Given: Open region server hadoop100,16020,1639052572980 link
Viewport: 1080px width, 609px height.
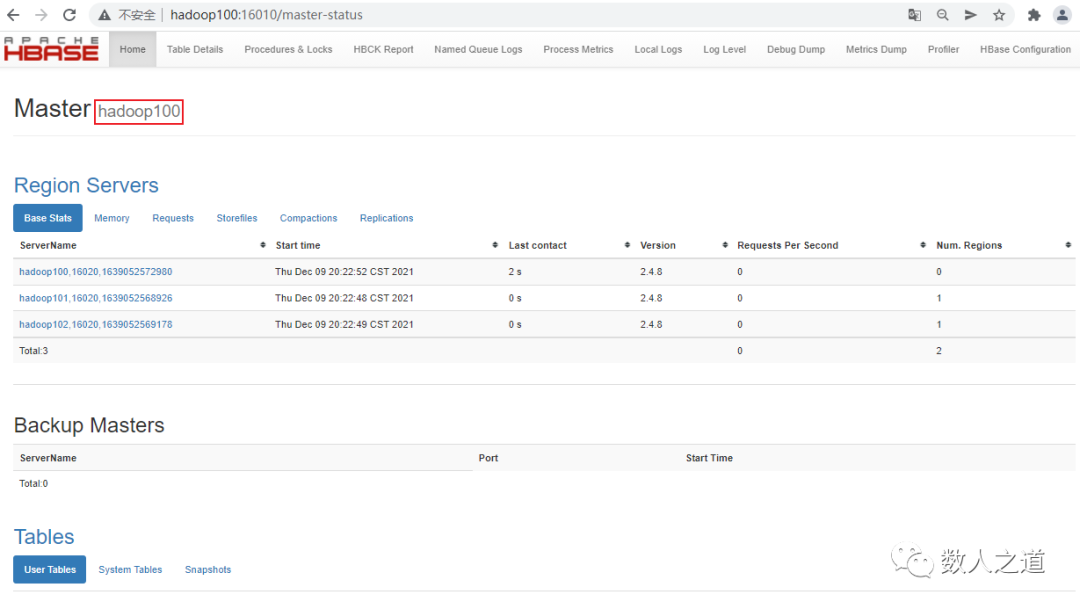Looking at the screenshot, I should click(x=96, y=271).
